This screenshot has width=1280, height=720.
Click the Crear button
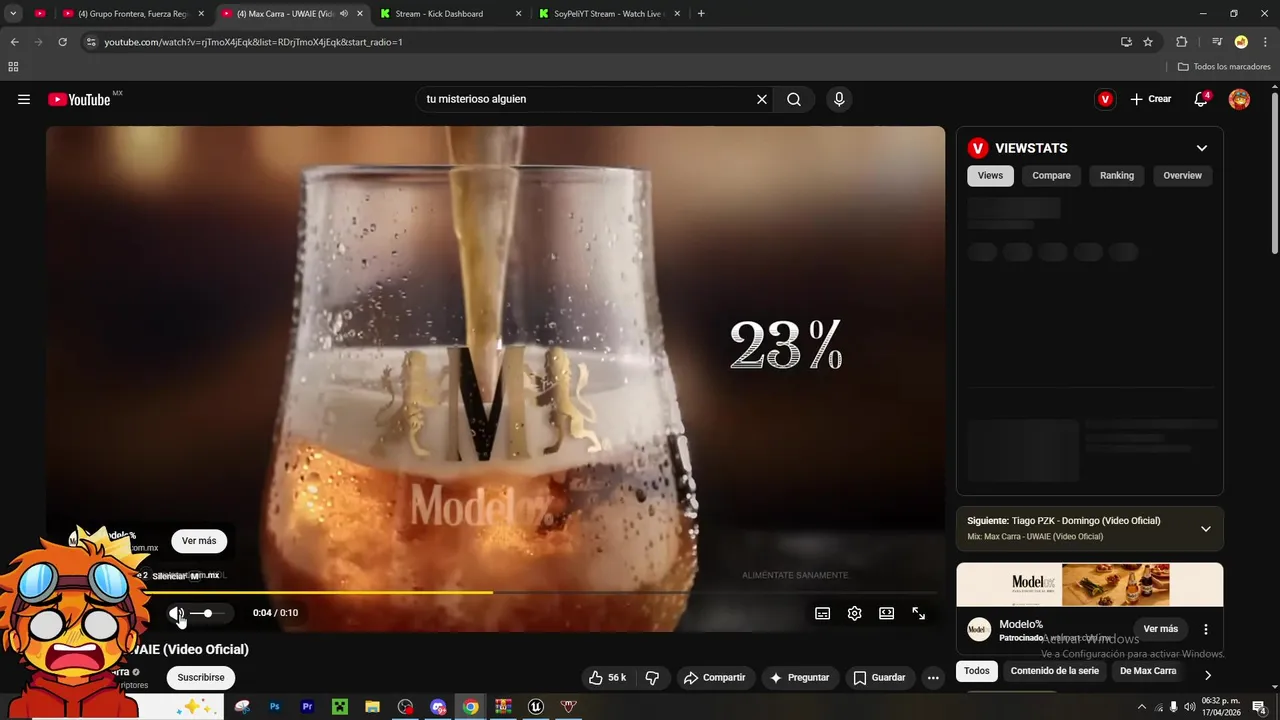[1150, 99]
